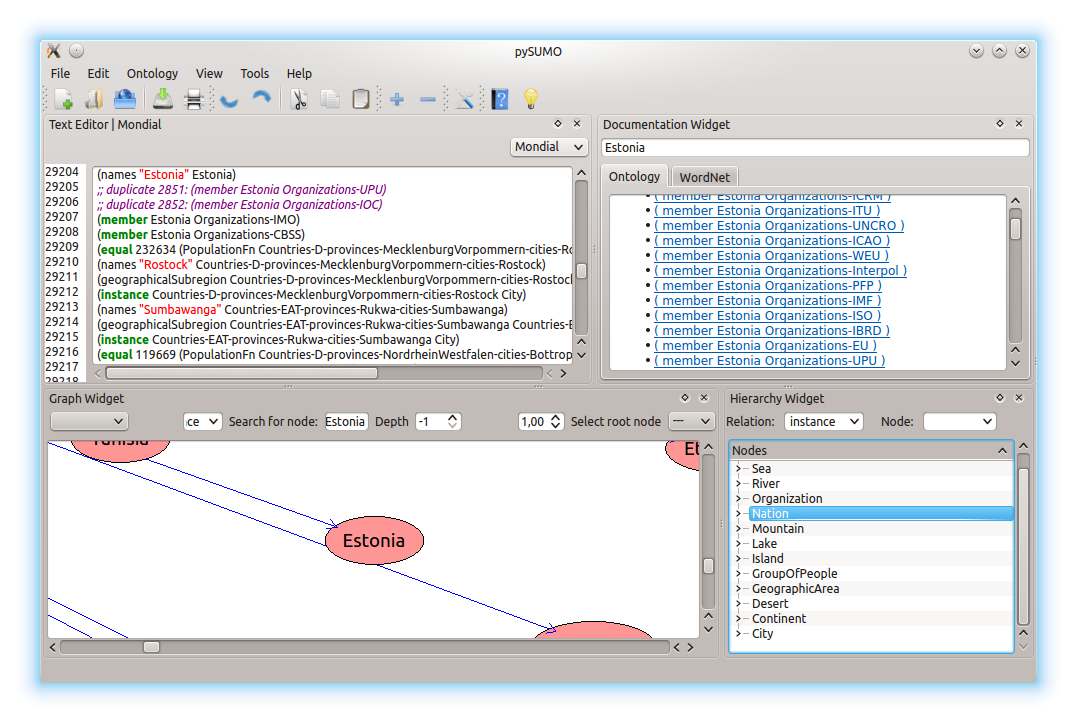
Task: Click the lightbulb tips icon
Action: click(531, 99)
